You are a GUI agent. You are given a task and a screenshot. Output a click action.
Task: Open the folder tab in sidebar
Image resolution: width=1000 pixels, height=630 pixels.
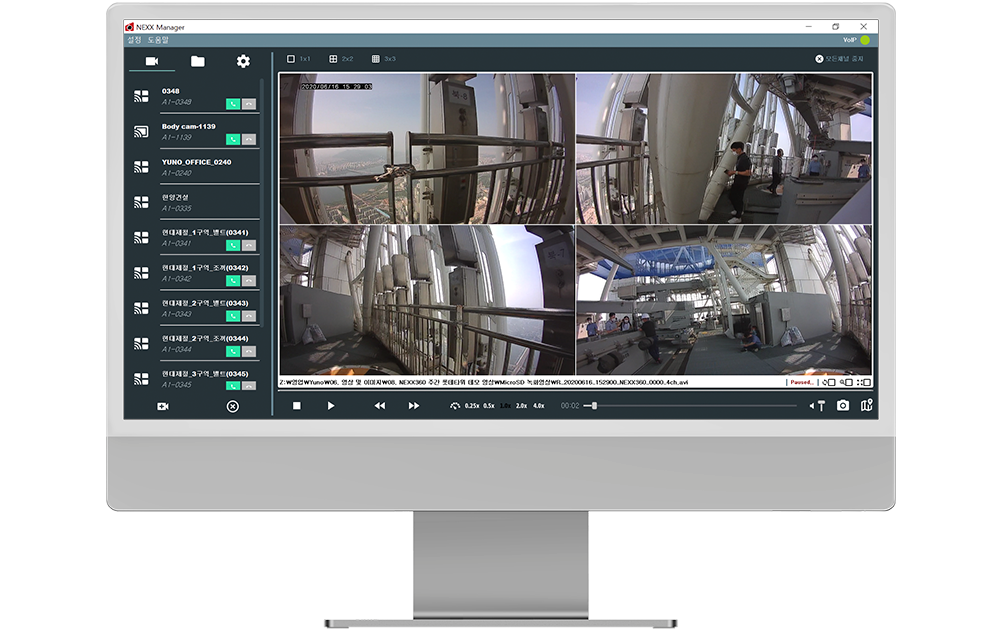coord(197,62)
